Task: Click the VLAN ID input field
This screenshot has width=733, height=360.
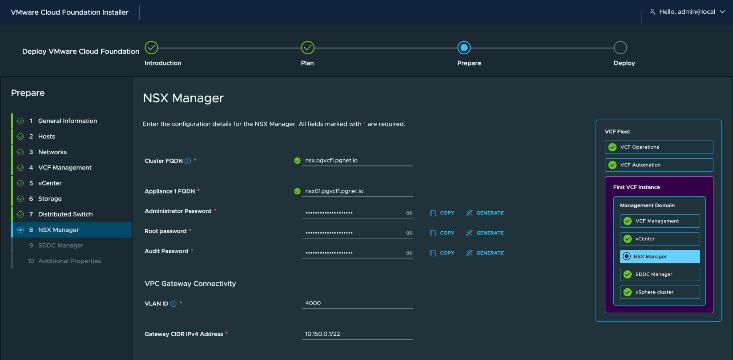Action: [x=357, y=303]
